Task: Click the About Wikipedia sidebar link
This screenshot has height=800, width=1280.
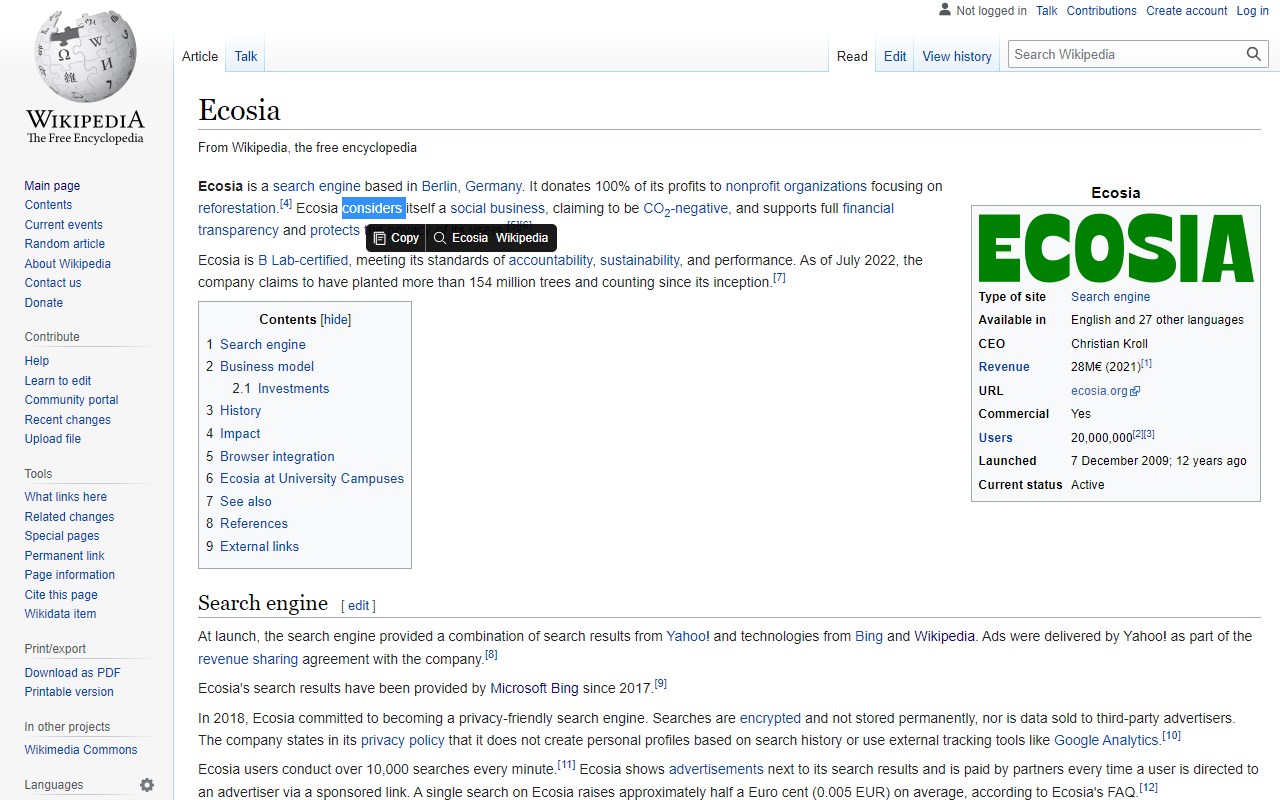Action: pos(68,264)
